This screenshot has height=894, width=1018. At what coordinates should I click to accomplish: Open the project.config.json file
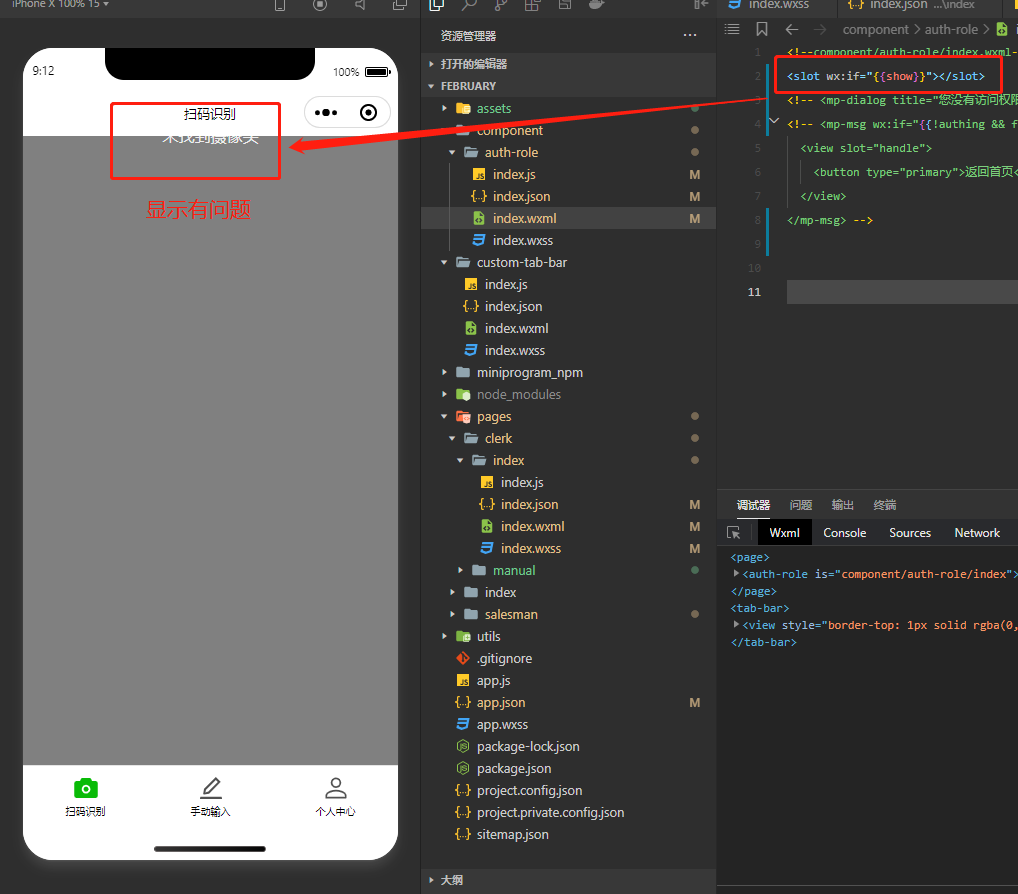tap(529, 790)
